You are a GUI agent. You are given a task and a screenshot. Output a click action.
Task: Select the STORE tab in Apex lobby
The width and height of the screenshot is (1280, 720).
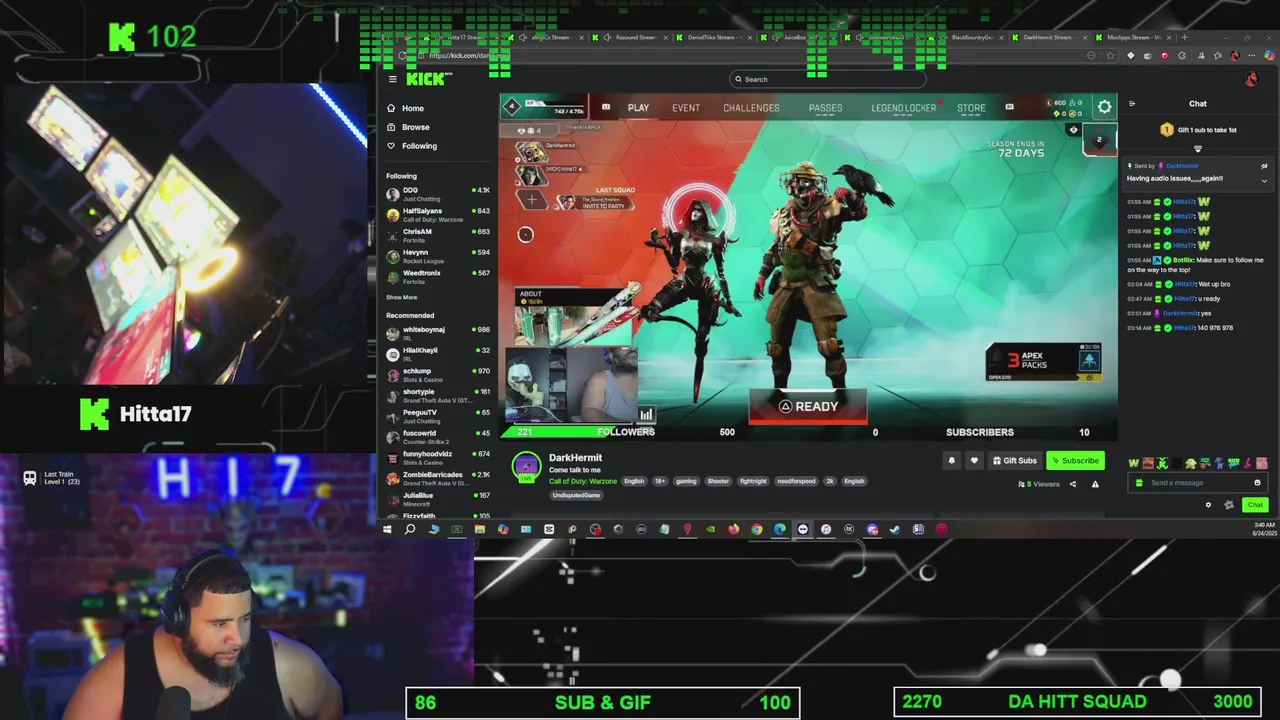pyautogui.click(x=971, y=108)
